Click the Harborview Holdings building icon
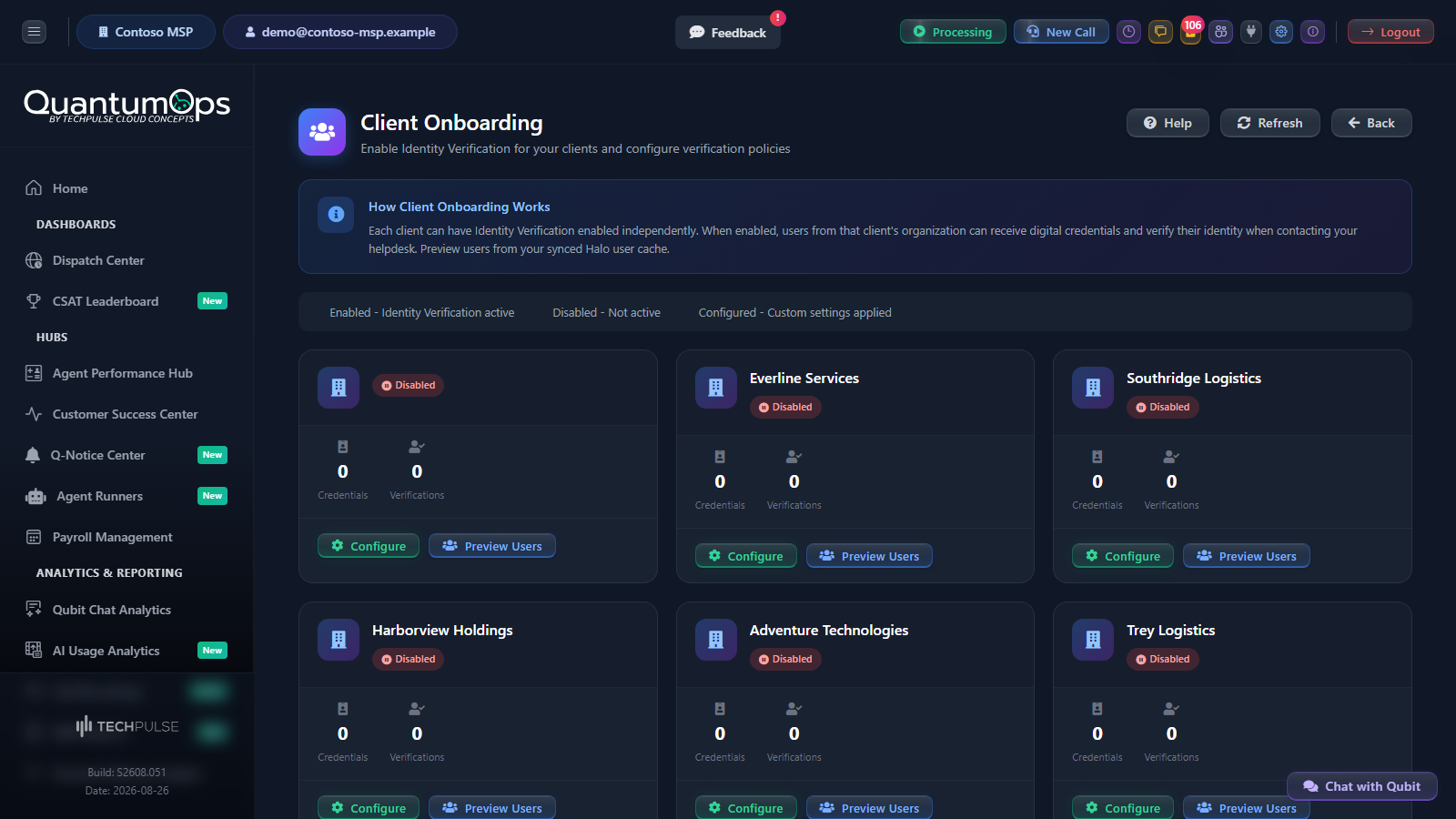This screenshot has width=1456, height=819. [339, 640]
